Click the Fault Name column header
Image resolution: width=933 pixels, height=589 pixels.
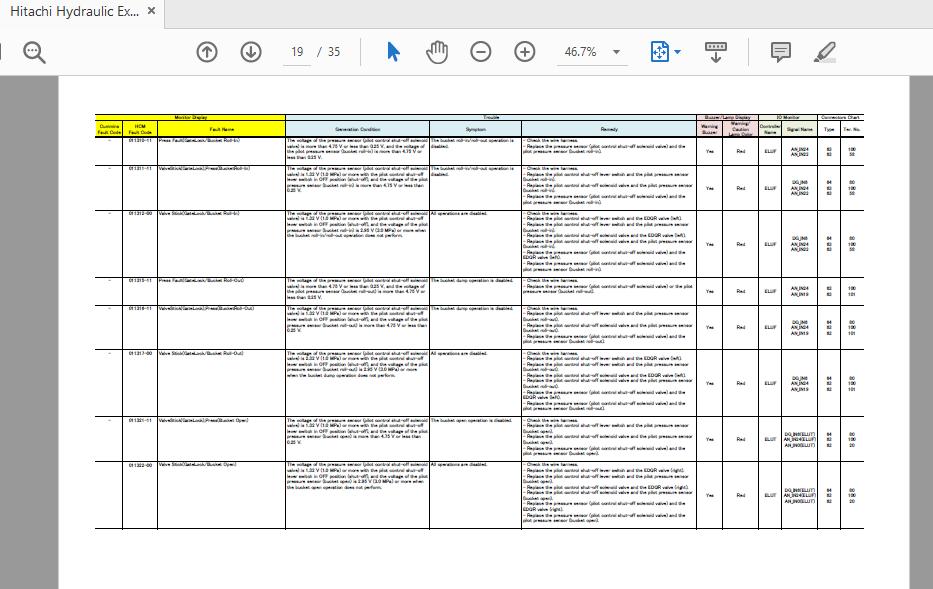pos(221,129)
